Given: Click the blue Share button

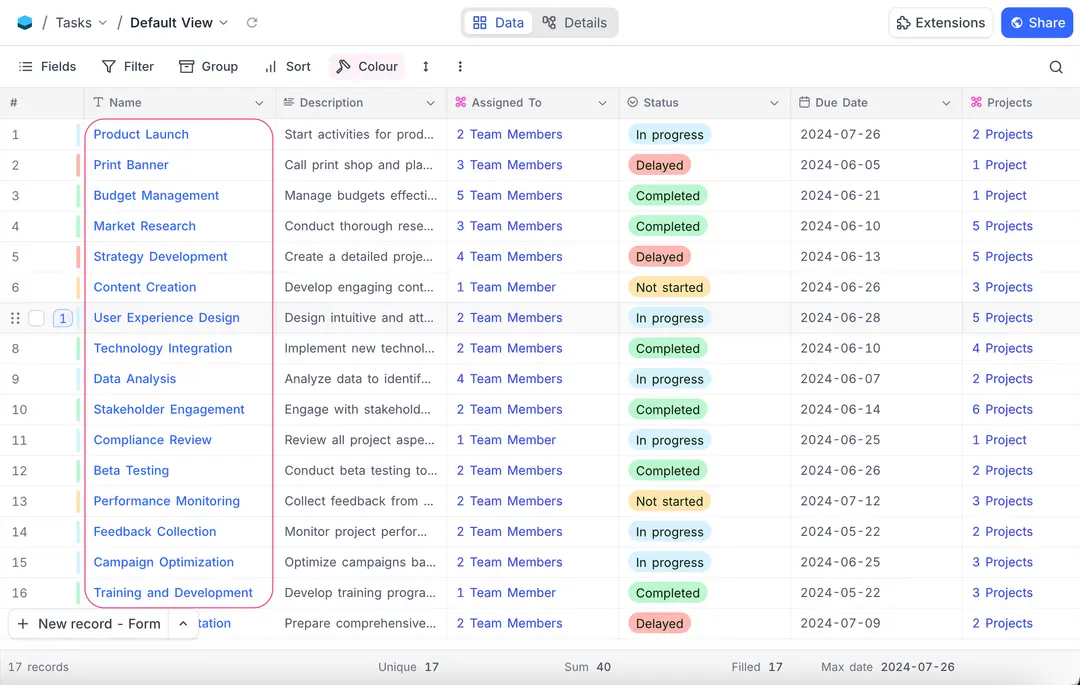Looking at the screenshot, I should (1037, 23).
